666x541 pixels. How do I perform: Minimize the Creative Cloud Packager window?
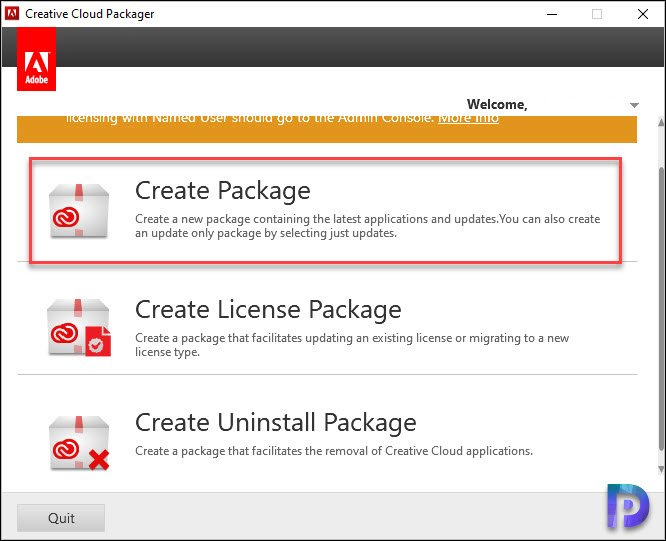coord(552,14)
